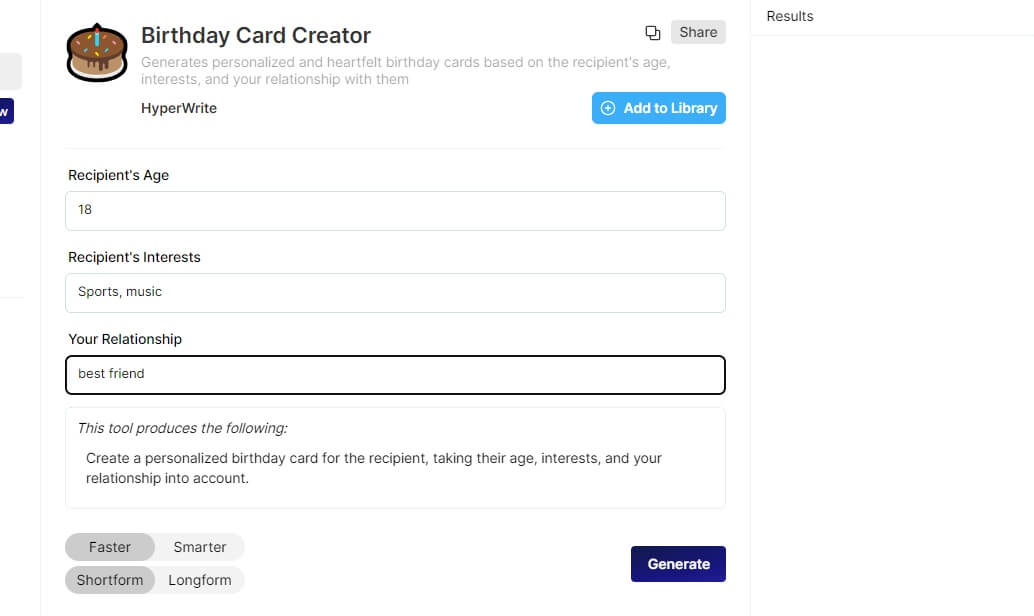Click the copy/duplicate icon beside Share
1034x616 pixels.
coord(653,33)
